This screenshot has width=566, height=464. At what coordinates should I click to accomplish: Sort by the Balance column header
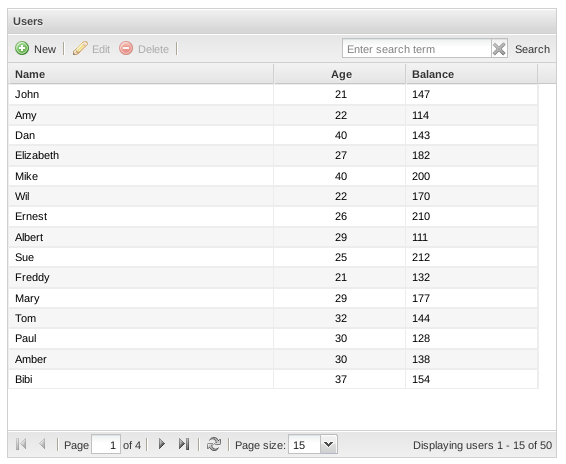[472, 74]
